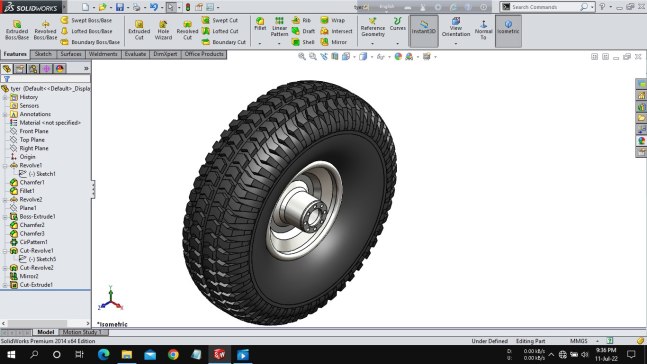Click the Boundary Cut command
Image resolution: width=647 pixels, height=364 pixels.
tap(224, 42)
